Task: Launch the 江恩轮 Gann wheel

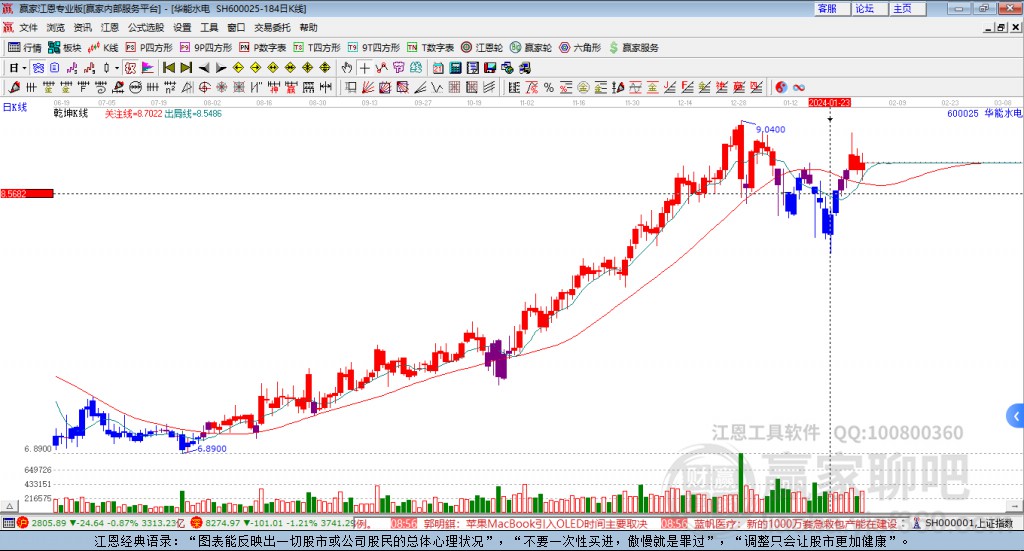Action: [482, 48]
